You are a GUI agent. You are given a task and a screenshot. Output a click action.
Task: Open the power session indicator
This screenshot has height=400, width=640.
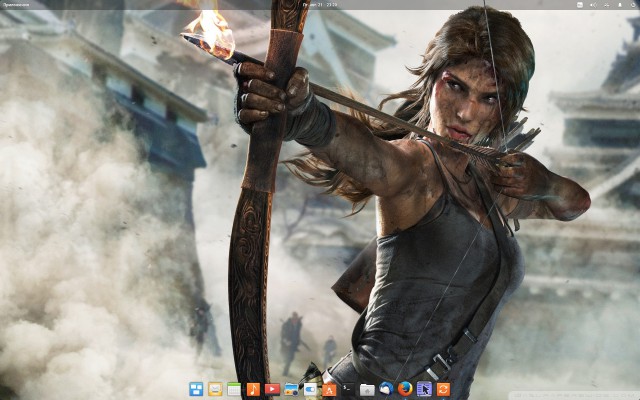631,5
